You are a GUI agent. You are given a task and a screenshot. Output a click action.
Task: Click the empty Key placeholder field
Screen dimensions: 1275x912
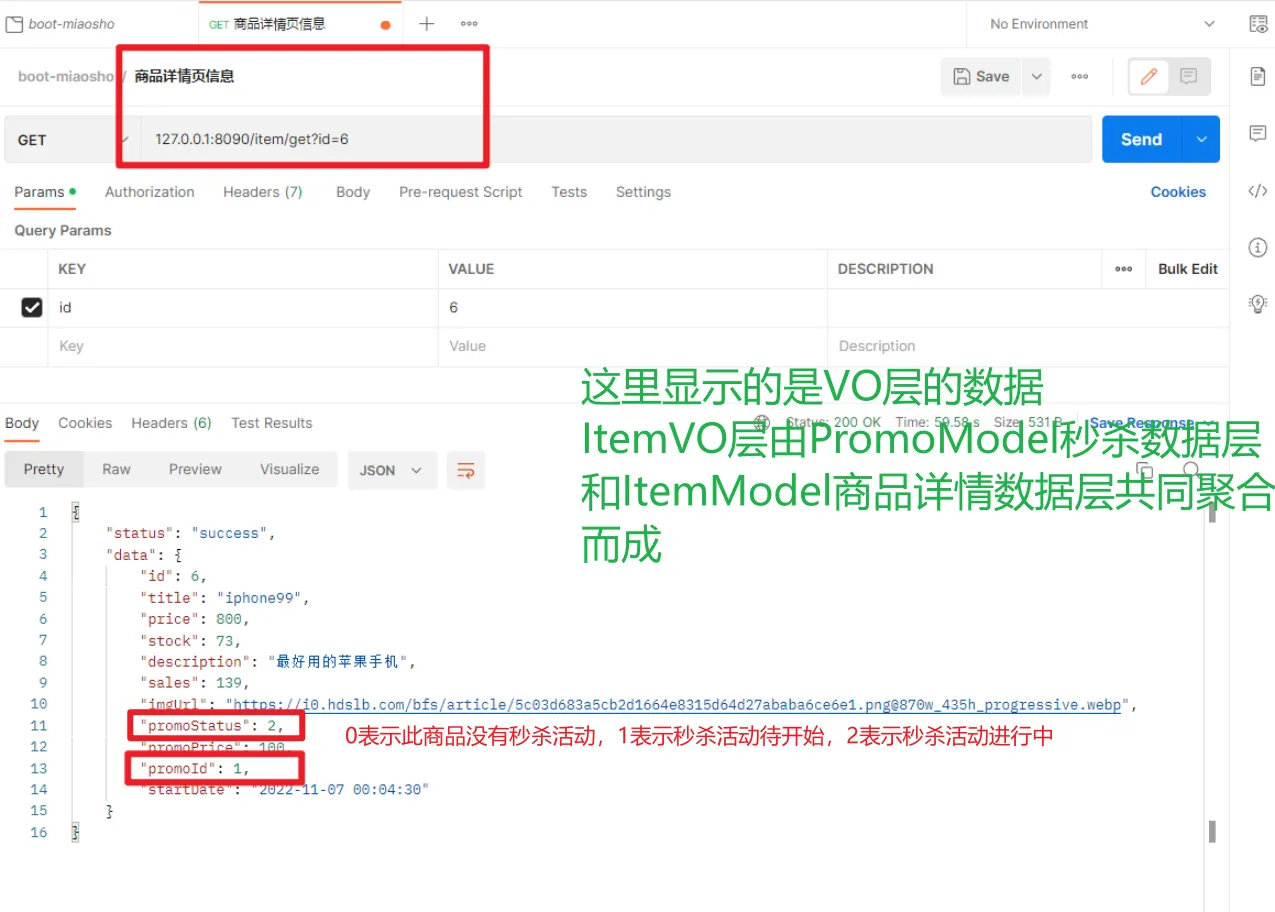click(243, 346)
